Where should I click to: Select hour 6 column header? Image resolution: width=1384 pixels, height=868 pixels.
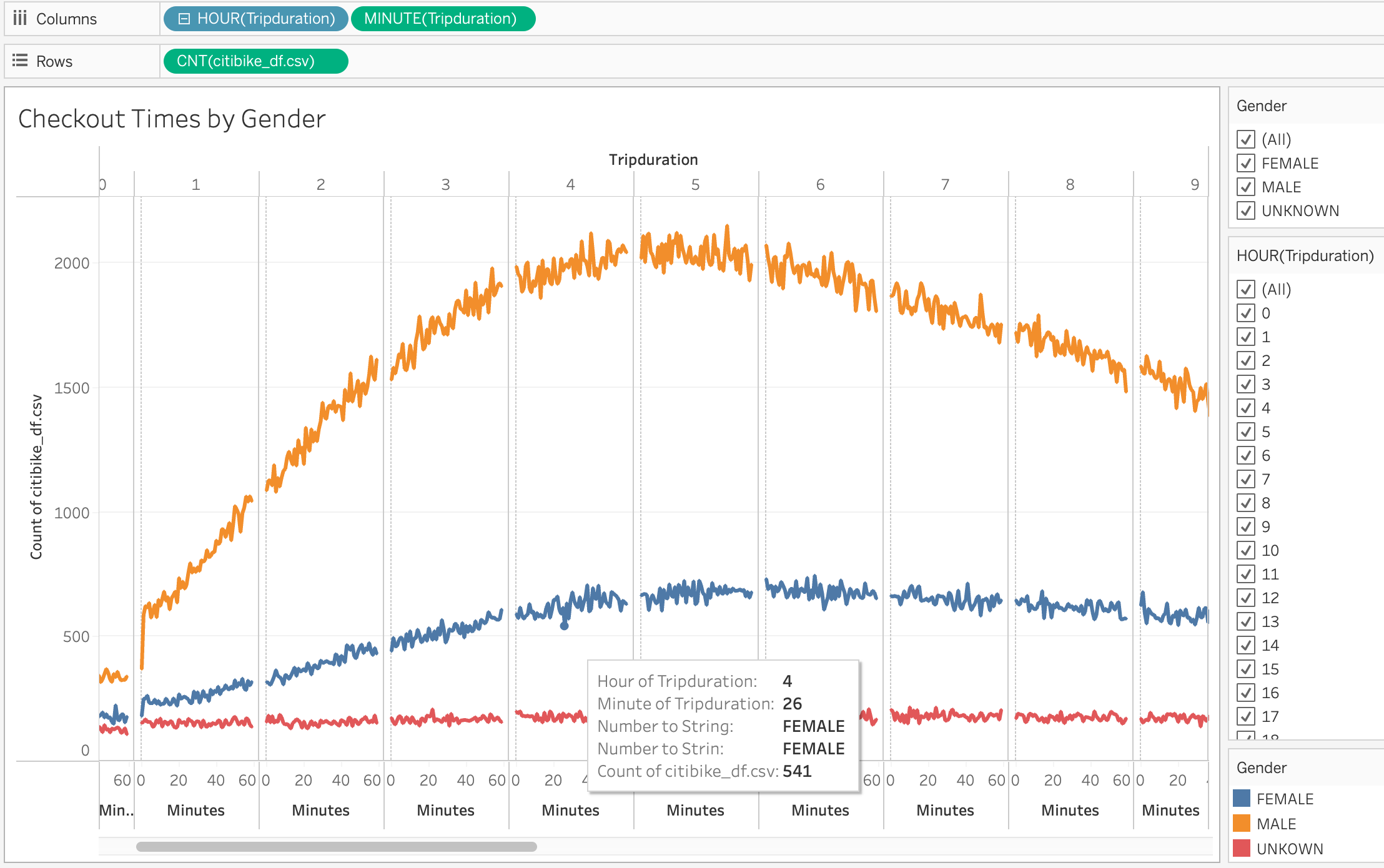(820, 184)
